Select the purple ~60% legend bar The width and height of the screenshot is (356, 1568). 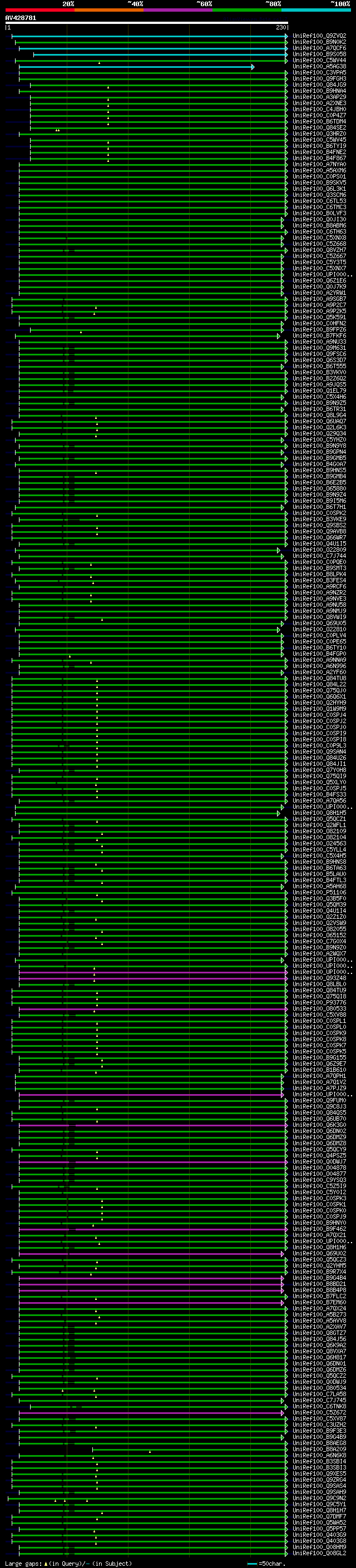point(179,10)
